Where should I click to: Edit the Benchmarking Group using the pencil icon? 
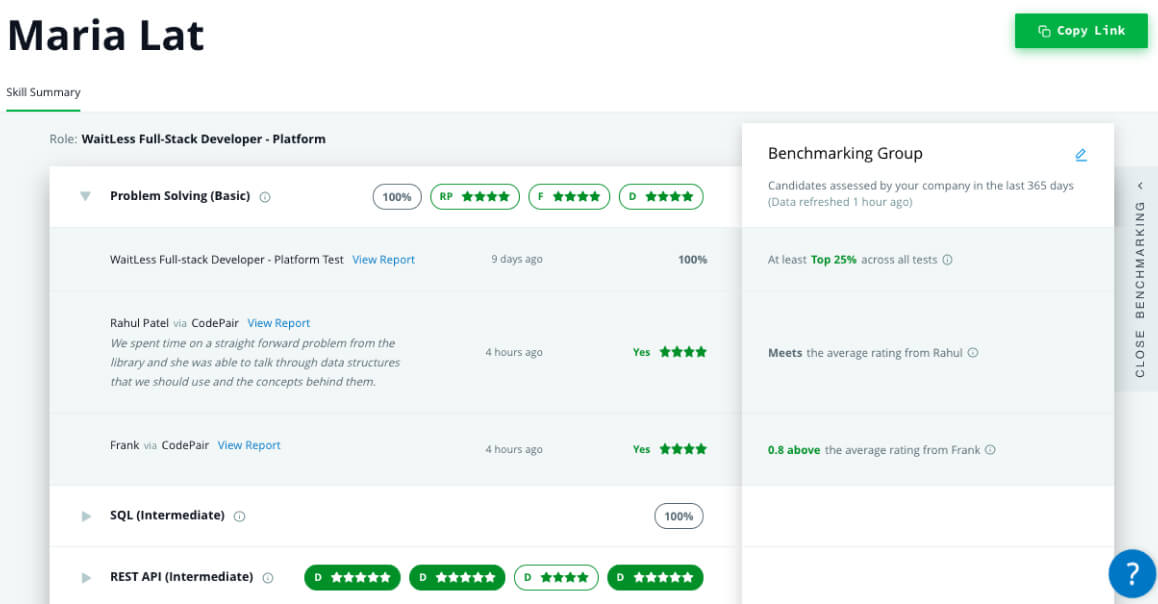pos(1081,154)
